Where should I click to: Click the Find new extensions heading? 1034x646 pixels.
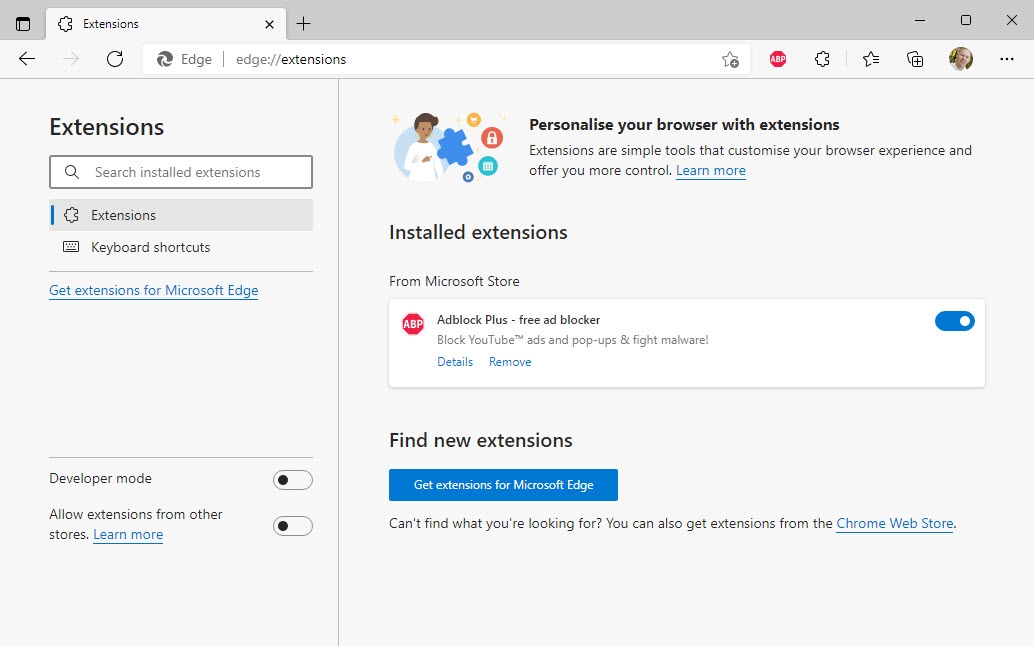coord(481,440)
